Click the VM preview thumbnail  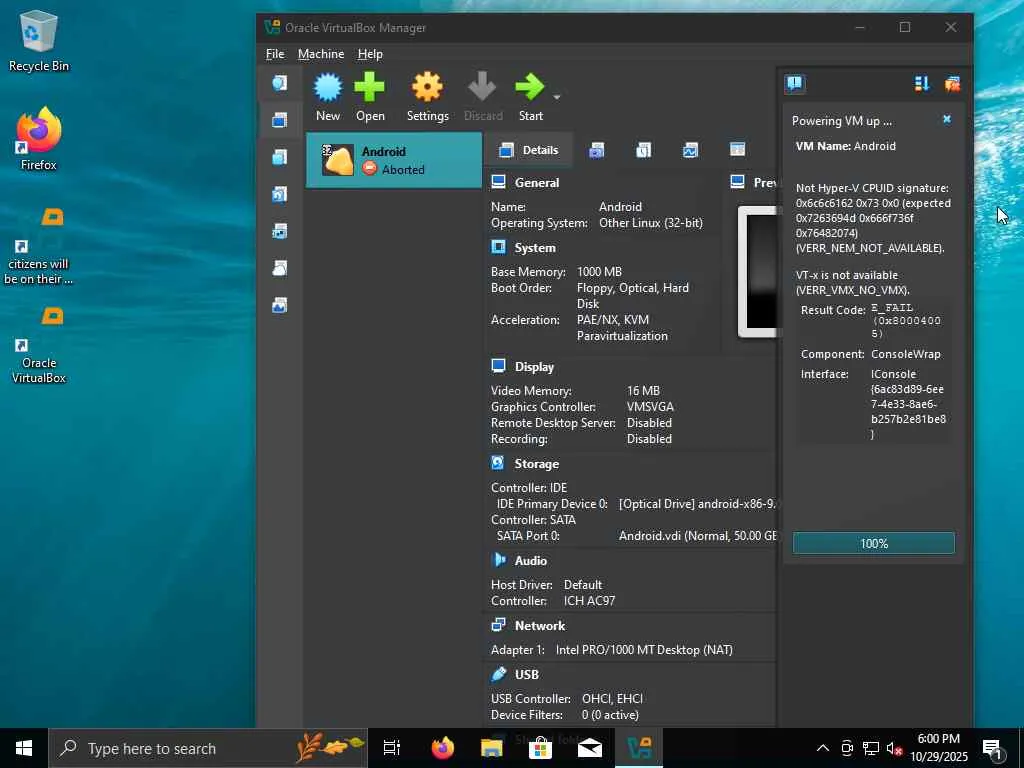pos(758,272)
